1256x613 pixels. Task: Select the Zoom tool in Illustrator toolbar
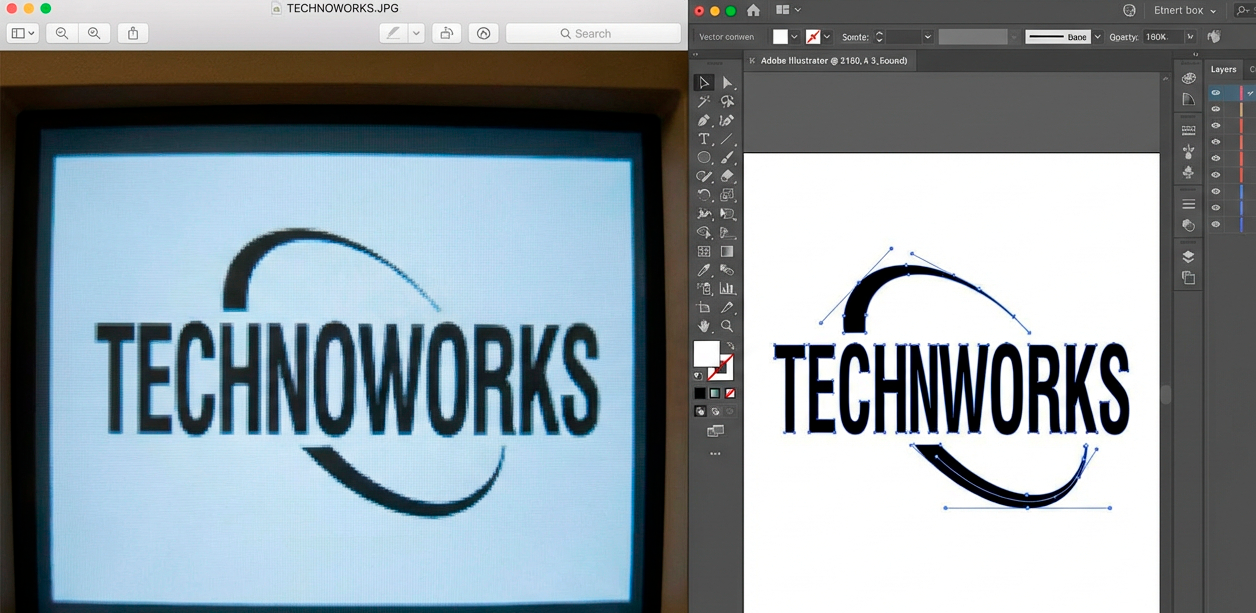coord(727,326)
